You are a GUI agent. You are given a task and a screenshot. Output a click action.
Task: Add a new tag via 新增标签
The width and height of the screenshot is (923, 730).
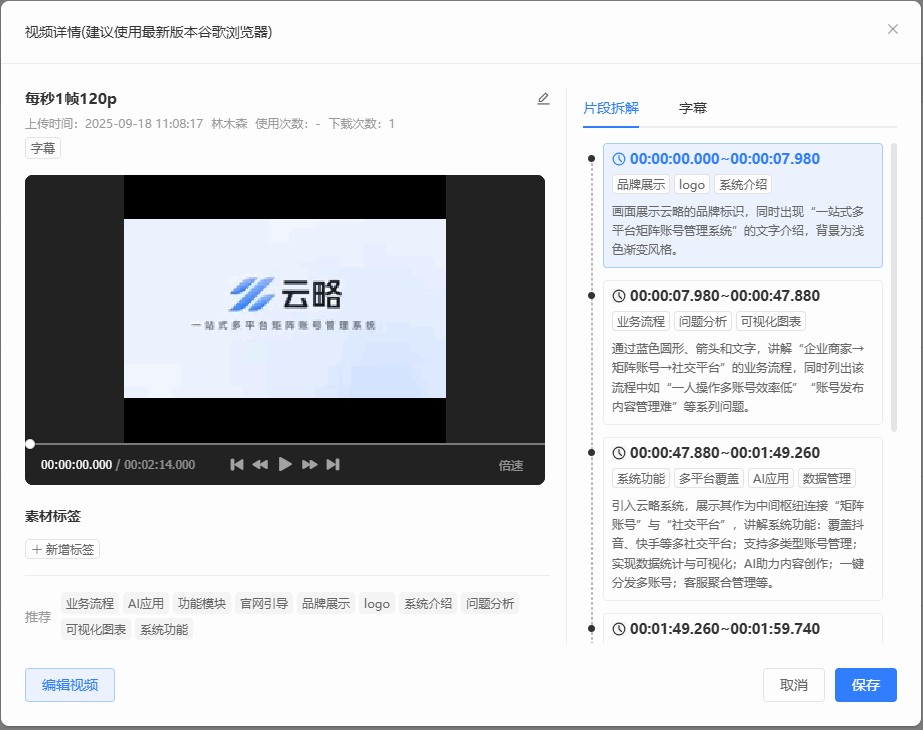pyautogui.click(x=62, y=549)
